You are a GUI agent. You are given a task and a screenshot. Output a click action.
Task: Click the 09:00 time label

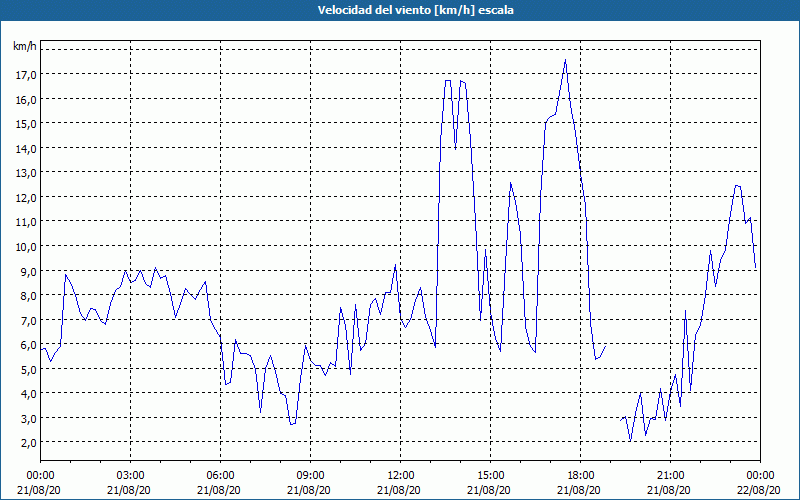[310, 476]
